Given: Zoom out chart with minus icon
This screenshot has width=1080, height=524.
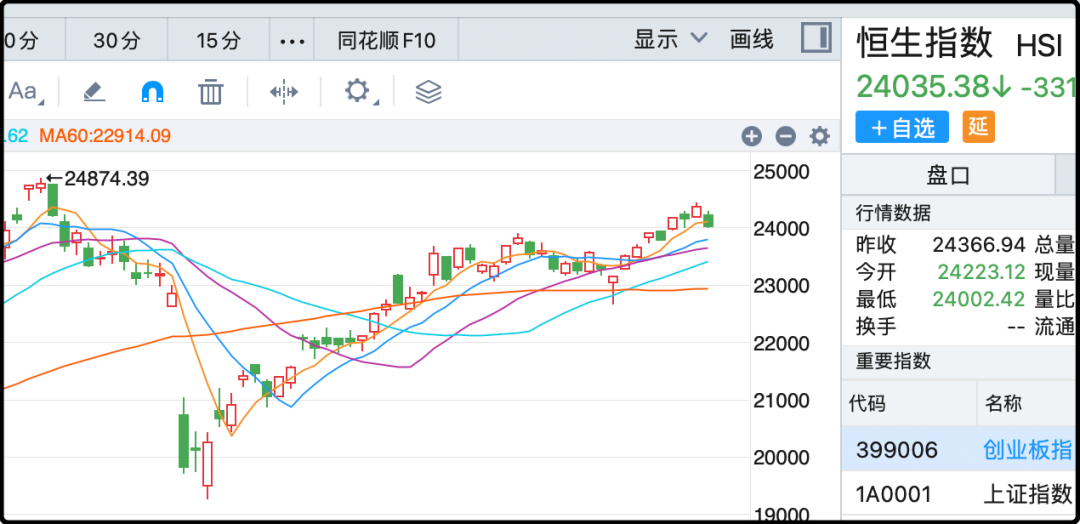Looking at the screenshot, I should (786, 137).
